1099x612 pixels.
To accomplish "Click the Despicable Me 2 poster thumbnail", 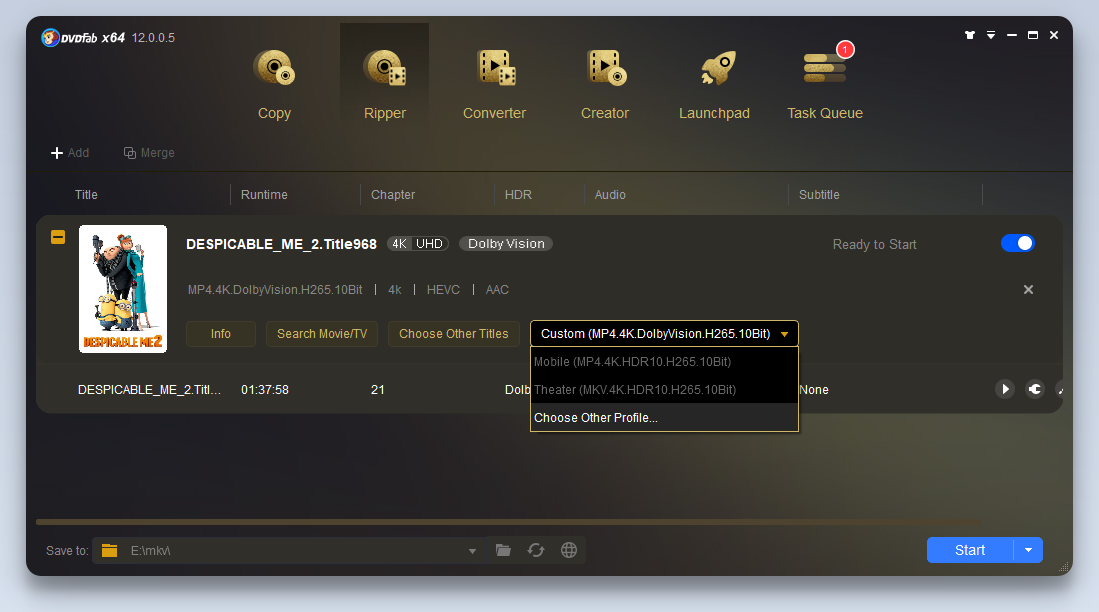I will click(123, 288).
